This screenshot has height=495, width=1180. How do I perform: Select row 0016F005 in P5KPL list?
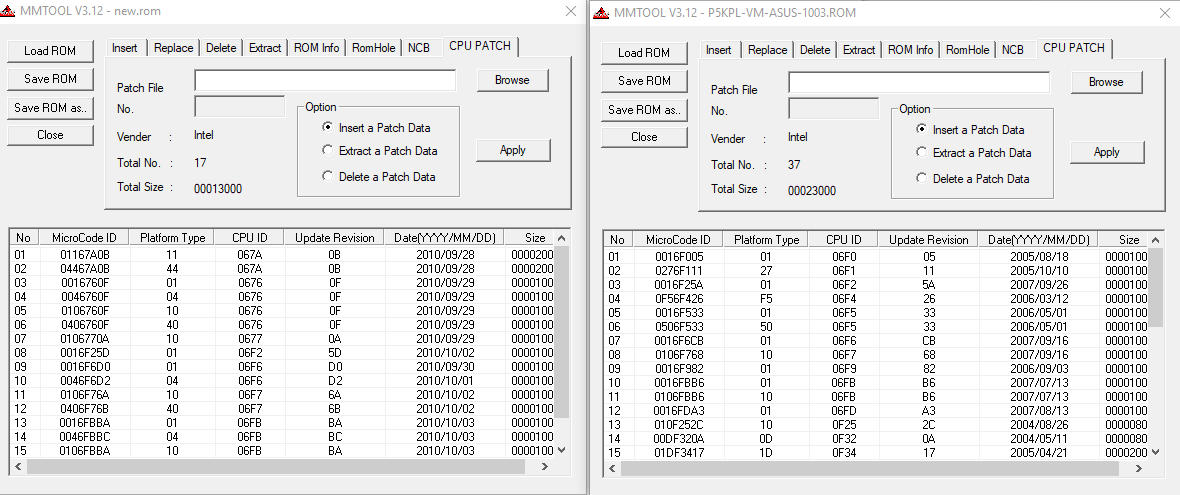pos(877,257)
